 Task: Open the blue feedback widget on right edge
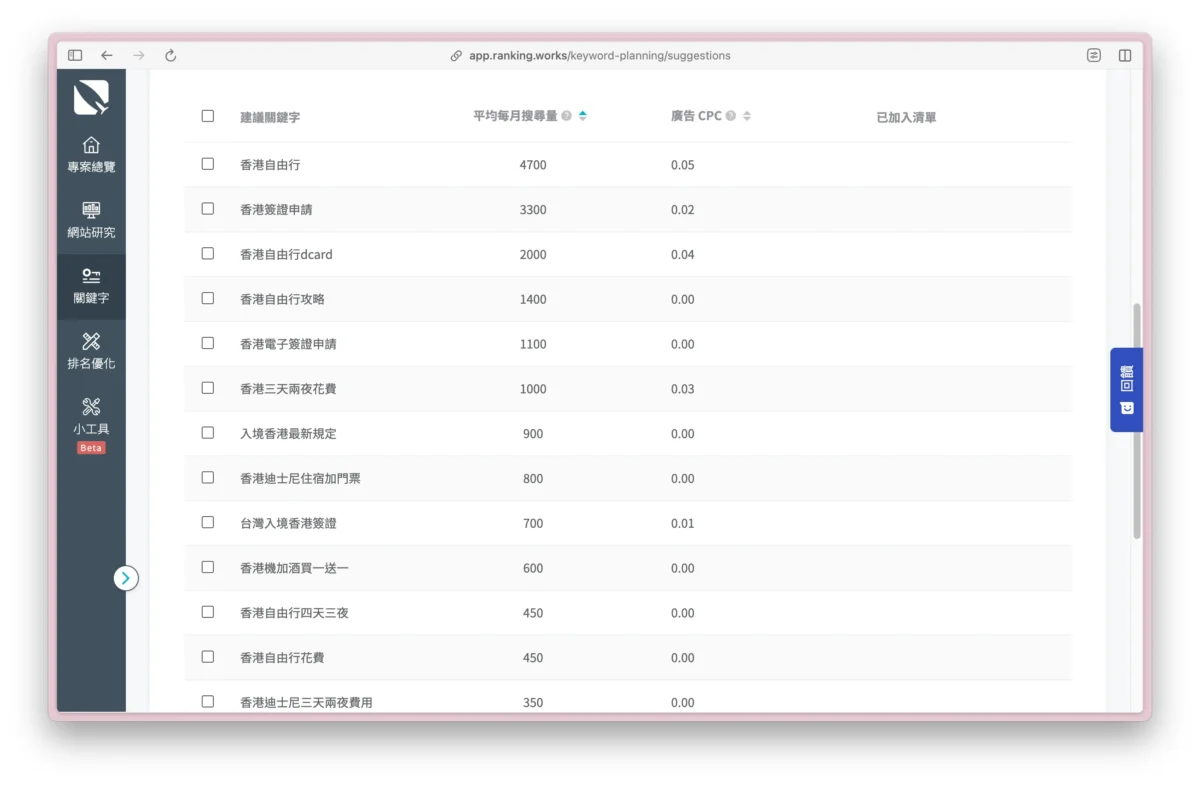(x=1126, y=390)
